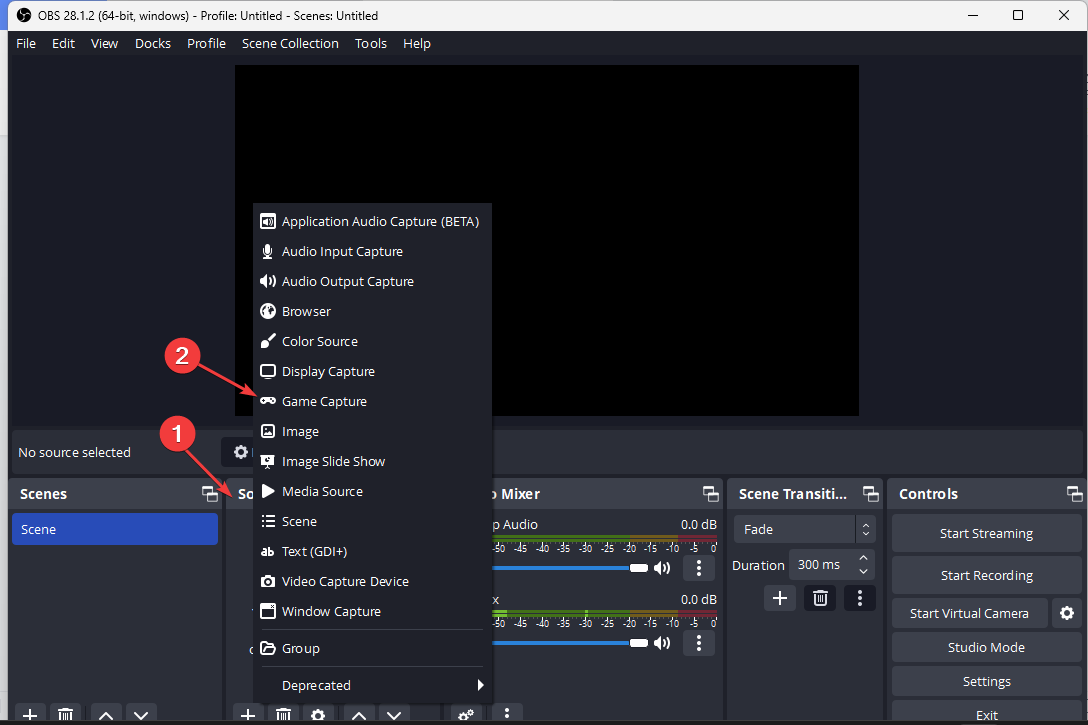
Task: Remove scene transition with trash icon
Action: coord(820,598)
